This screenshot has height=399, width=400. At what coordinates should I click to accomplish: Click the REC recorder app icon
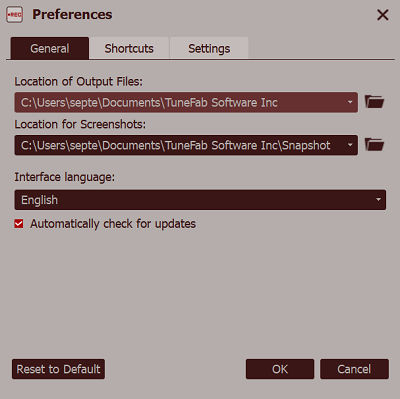14,15
